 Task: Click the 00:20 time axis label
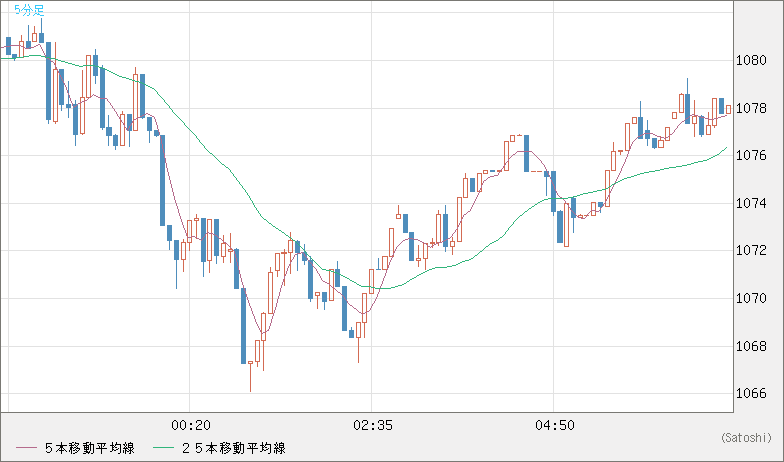191,426
